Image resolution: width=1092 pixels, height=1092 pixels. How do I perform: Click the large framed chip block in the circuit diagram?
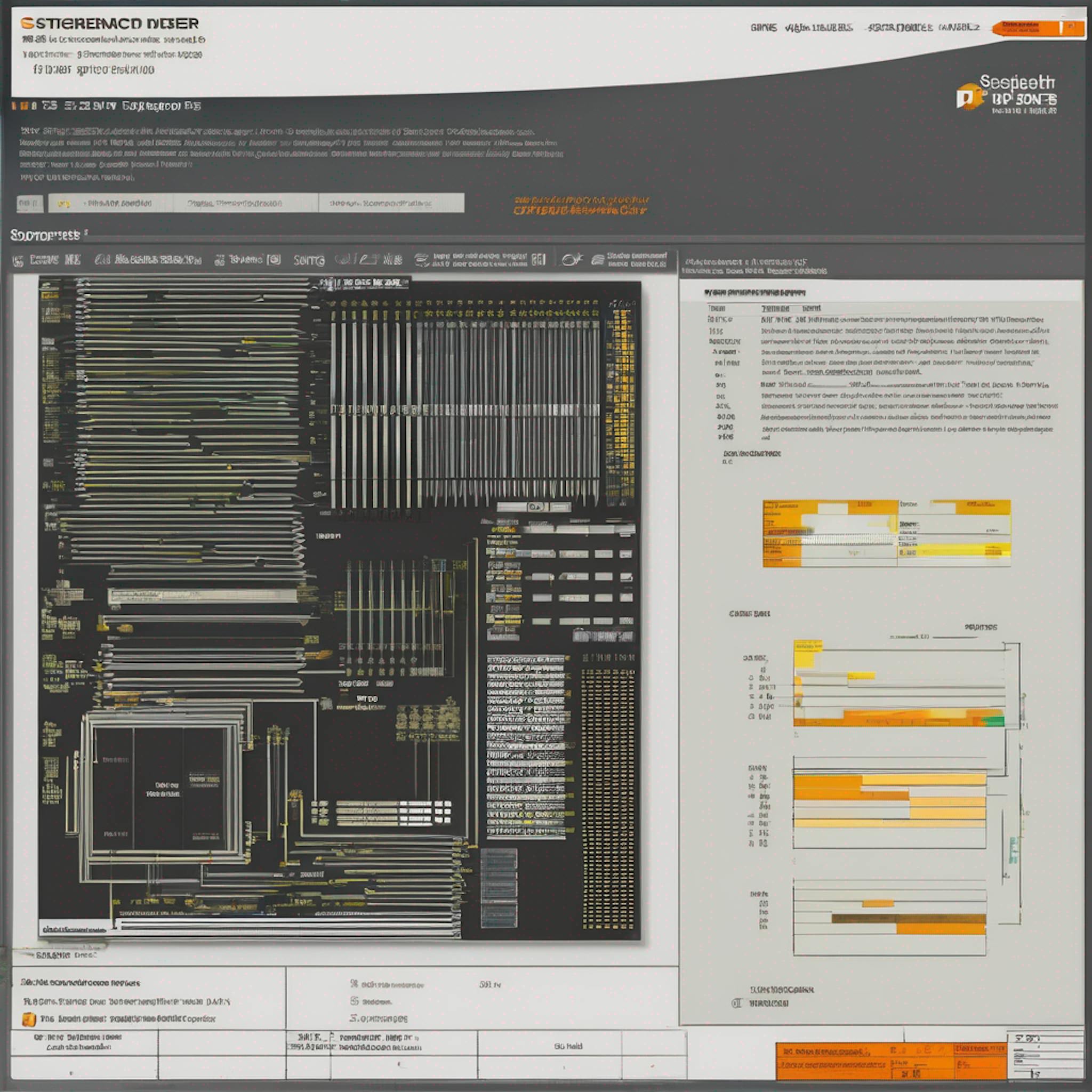[x=163, y=789]
